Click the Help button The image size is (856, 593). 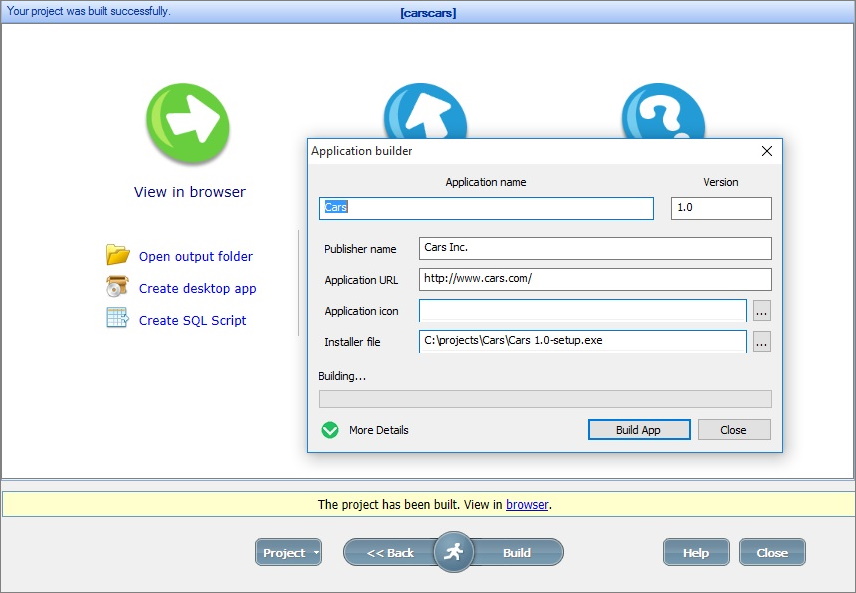pos(696,553)
